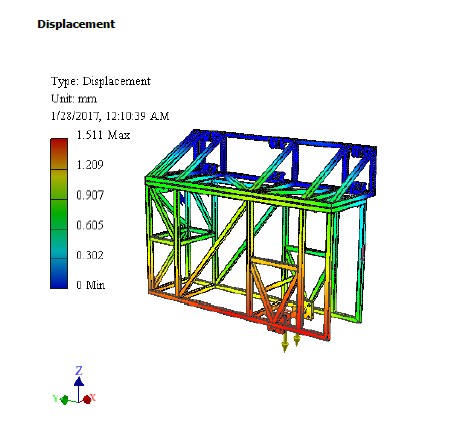Click the blue bottom segment of color bar

click(59, 274)
